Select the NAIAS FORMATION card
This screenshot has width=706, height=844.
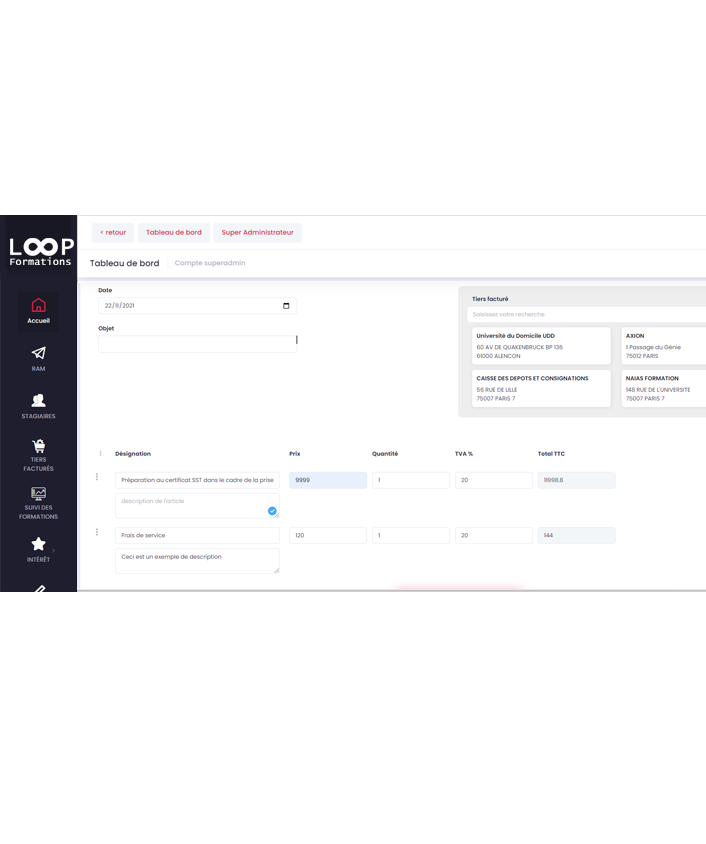[662, 388]
